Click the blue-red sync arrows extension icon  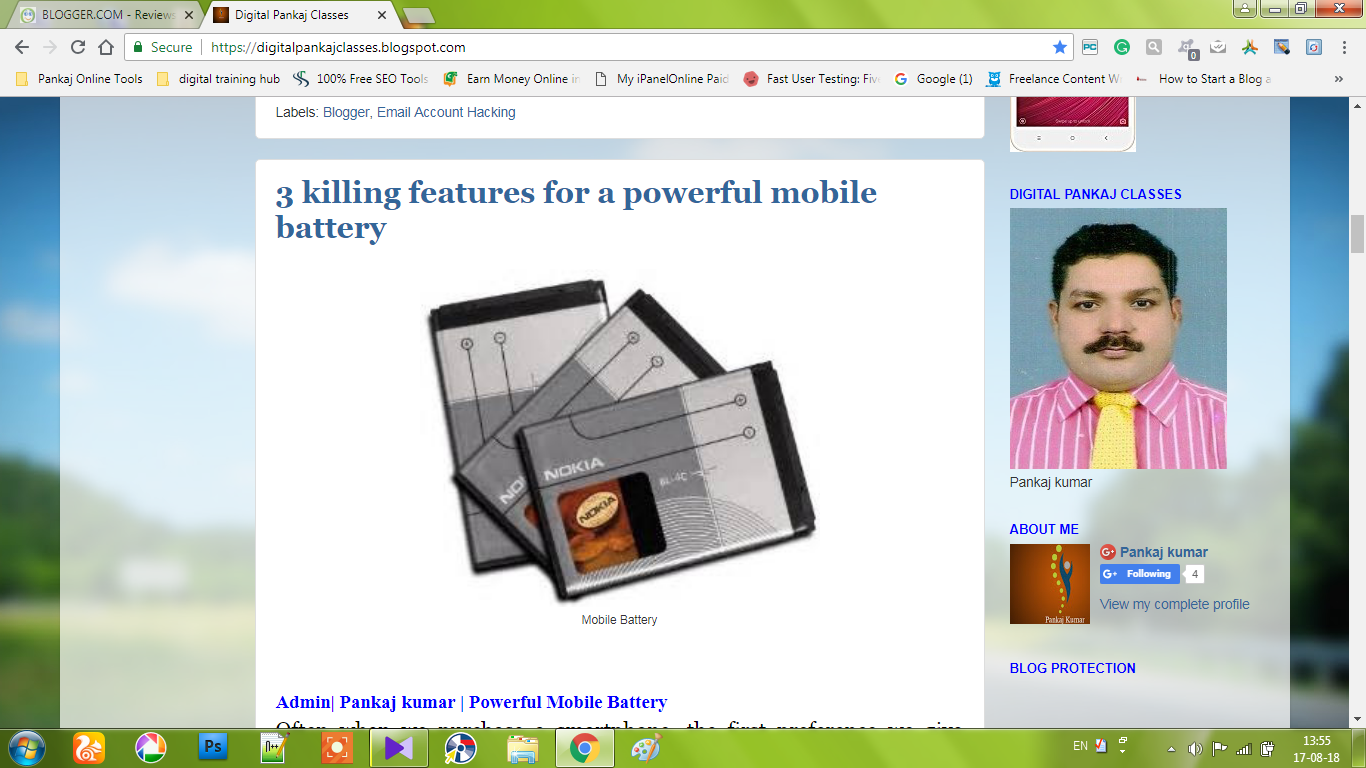pos(1314,47)
